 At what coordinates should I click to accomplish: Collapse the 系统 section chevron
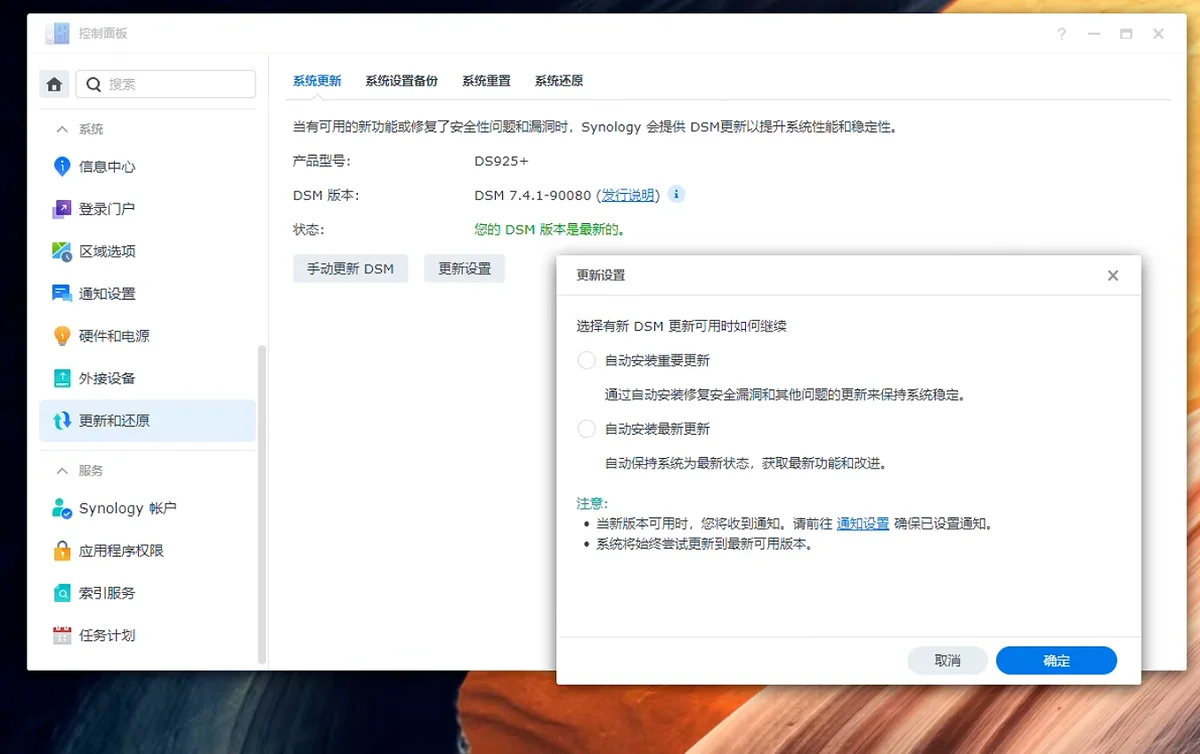pos(62,130)
